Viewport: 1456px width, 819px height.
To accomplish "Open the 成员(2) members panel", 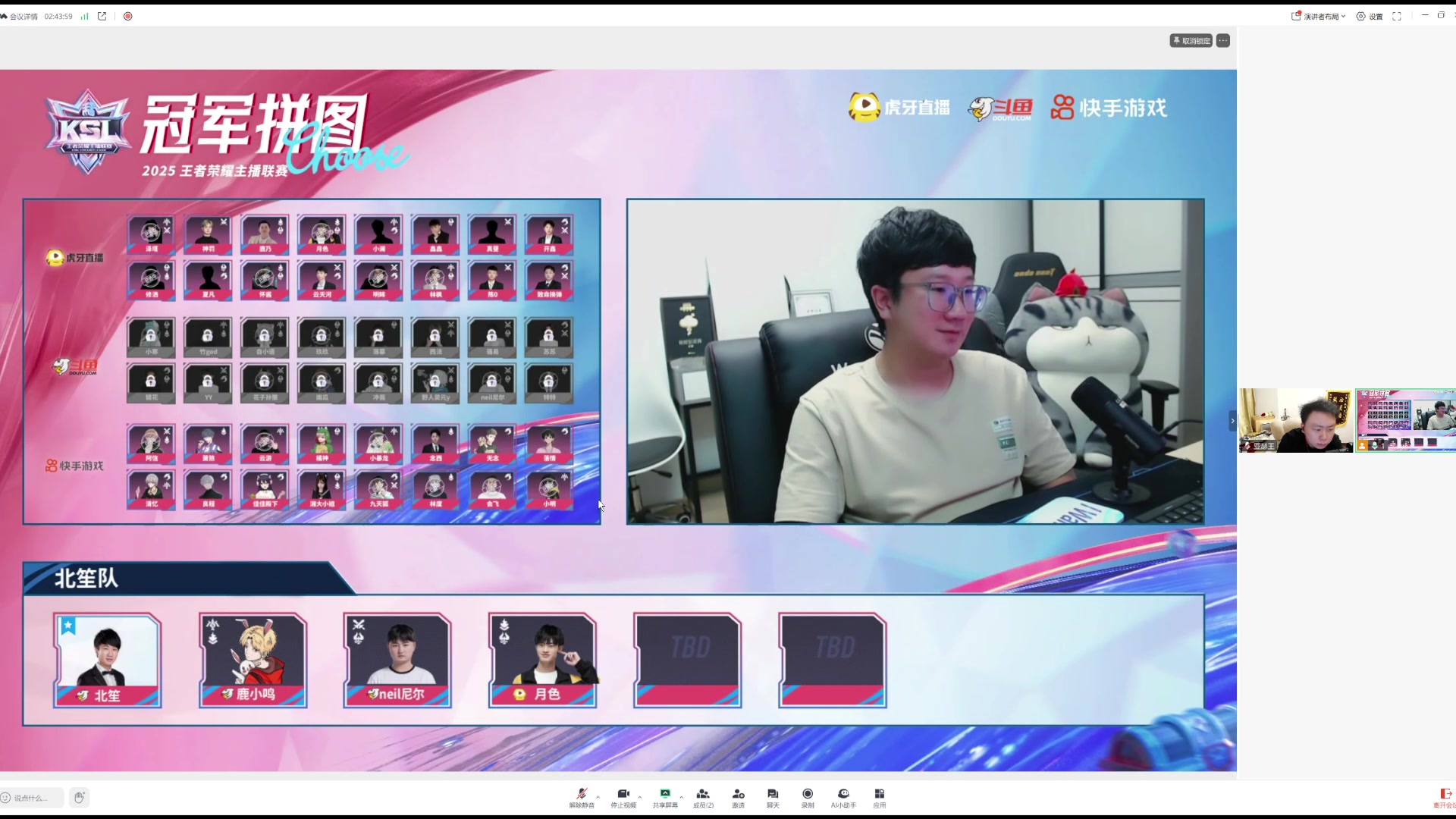I will [x=703, y=798].
